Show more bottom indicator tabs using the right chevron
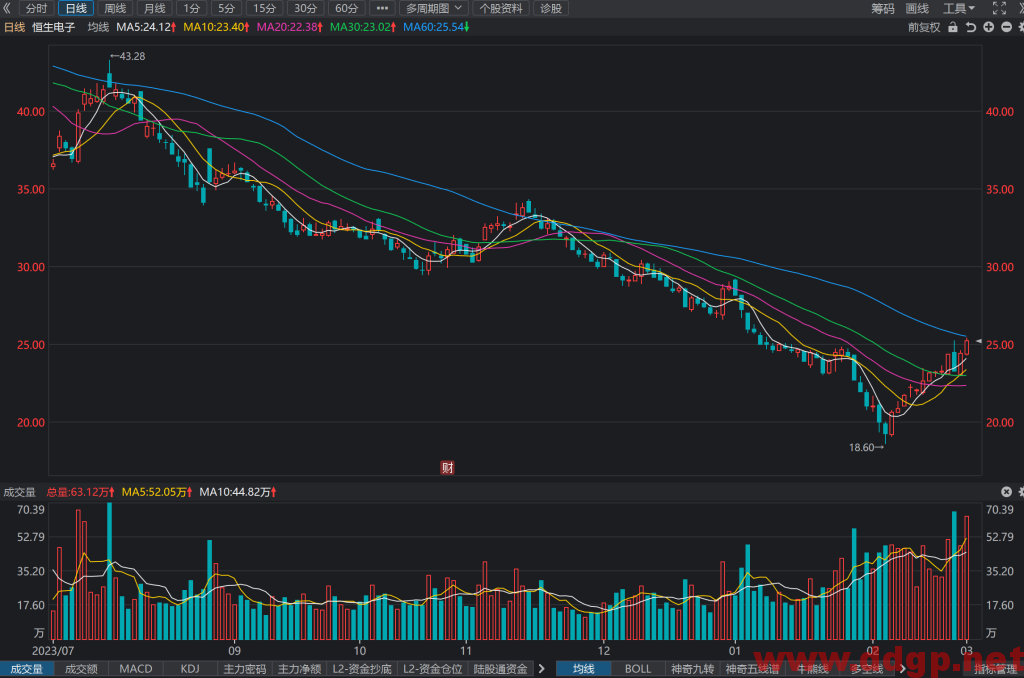The image size is (1024, 678). 541,669
